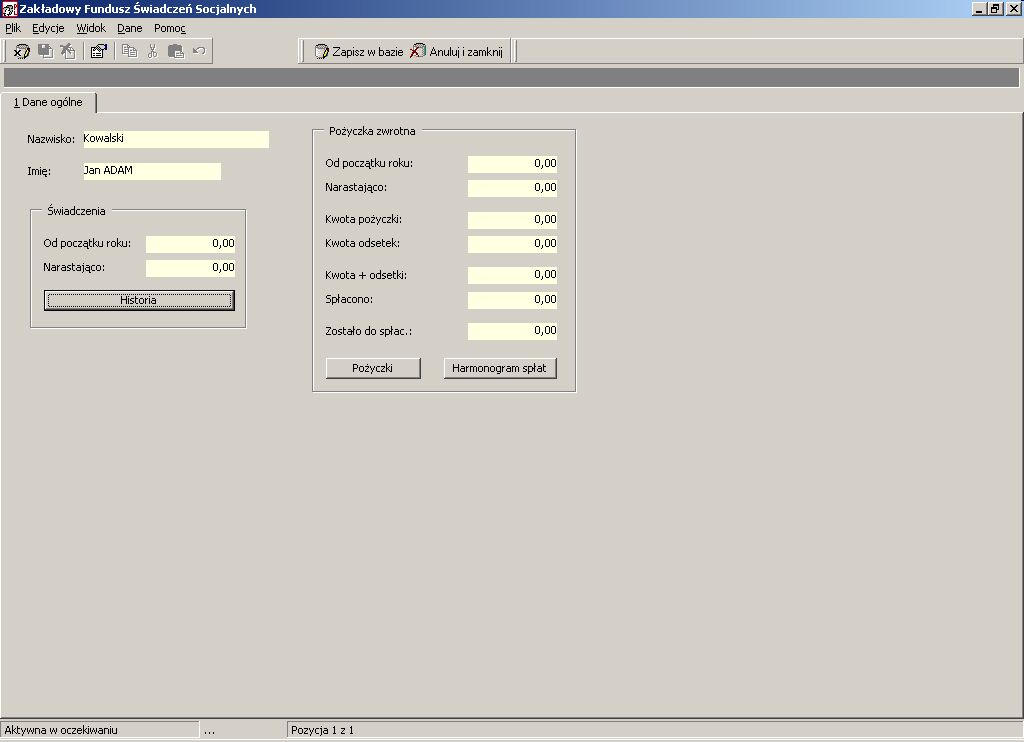Open the properties form toolbar icon
Screen dimensions: 1024x742
[99, 51]
